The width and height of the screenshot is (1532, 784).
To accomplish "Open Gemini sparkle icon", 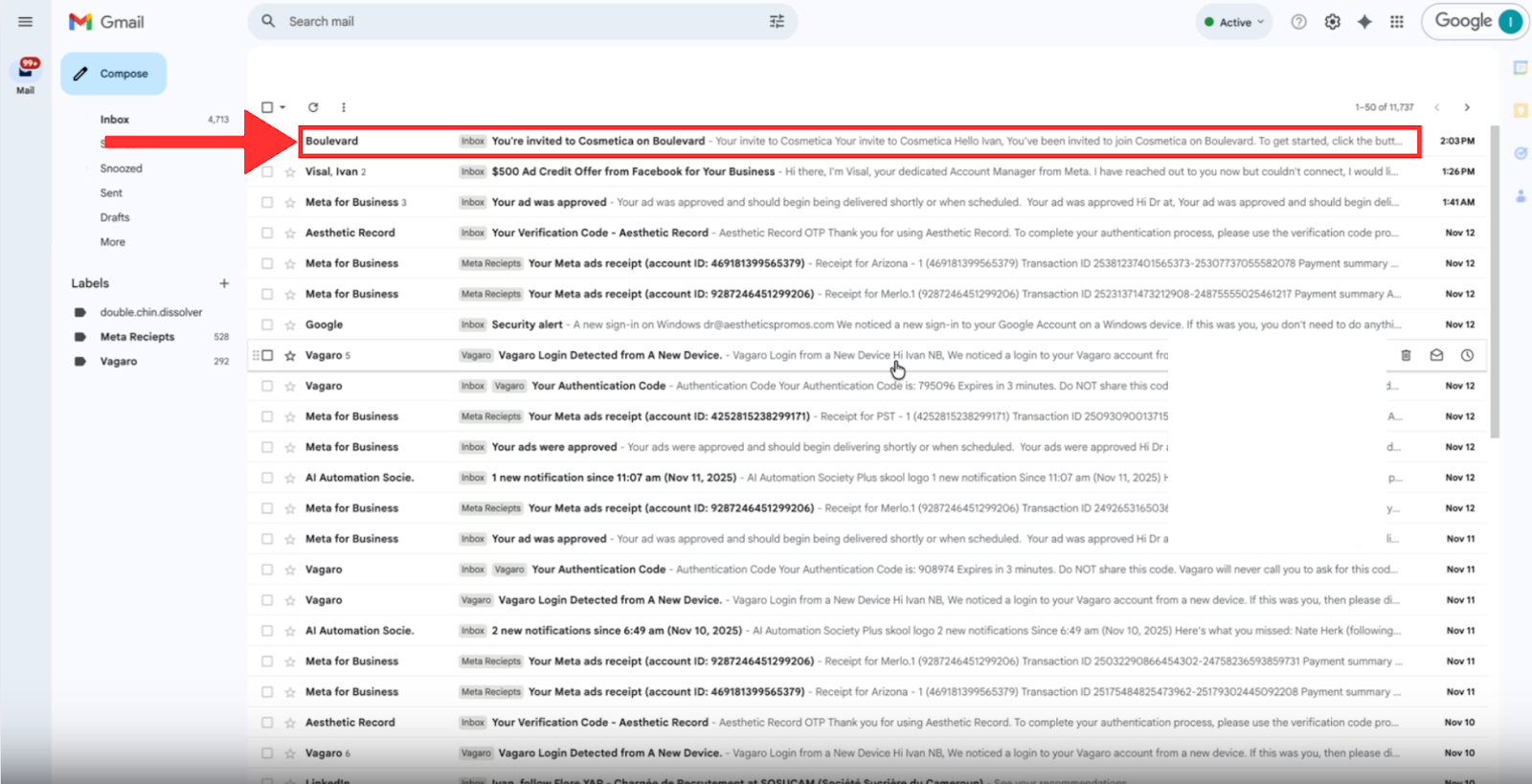I will (1364, 22).
